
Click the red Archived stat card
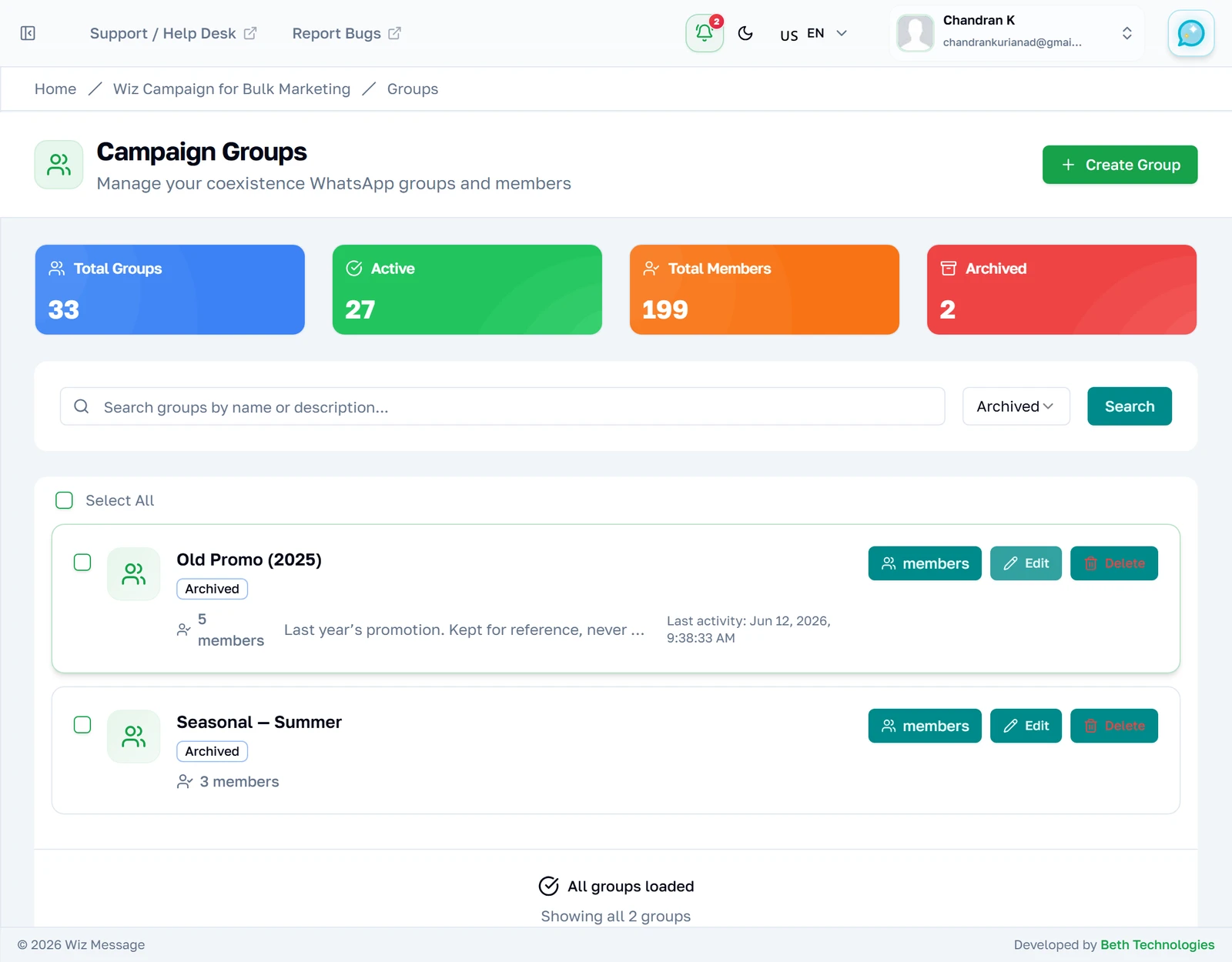tap(1062, 289)
